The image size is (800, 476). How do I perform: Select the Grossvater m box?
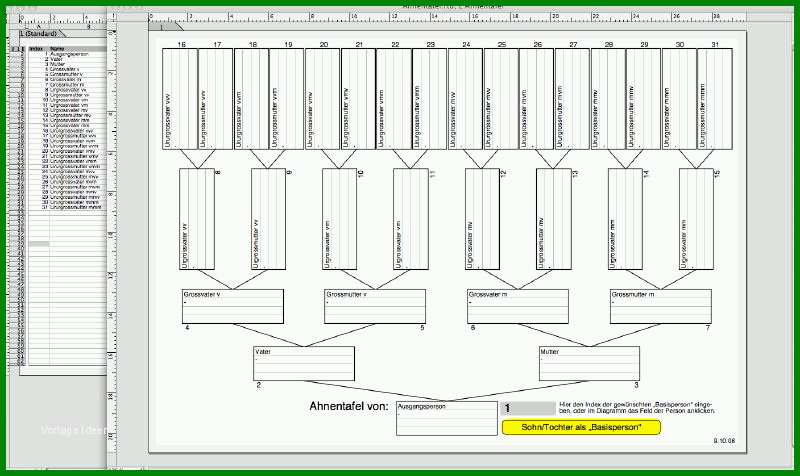(x=518, y=306)
